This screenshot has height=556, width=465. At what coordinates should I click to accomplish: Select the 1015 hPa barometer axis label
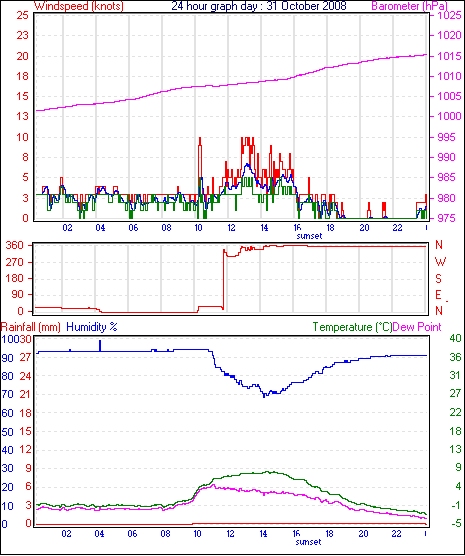click(449, 56)
